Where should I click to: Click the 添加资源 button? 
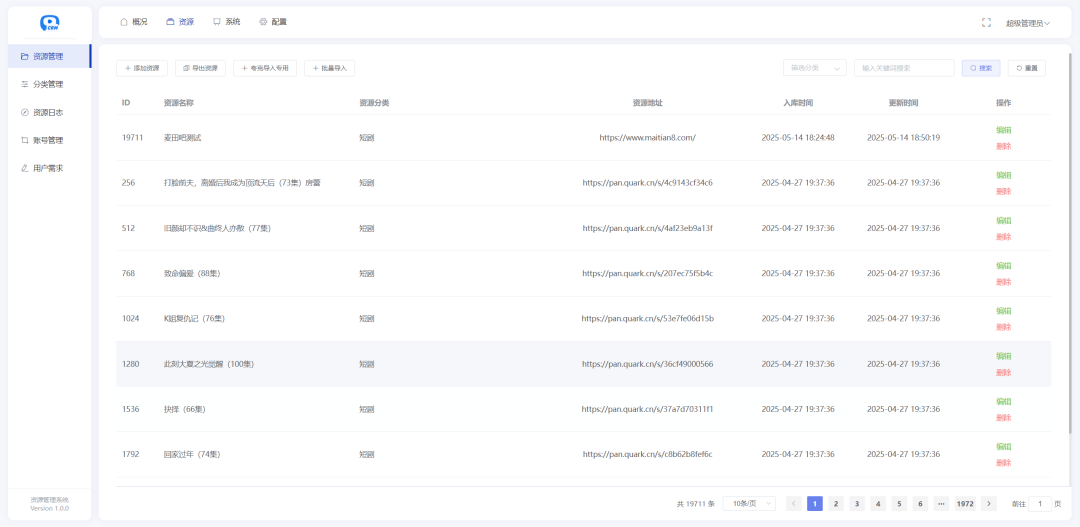click(142, 68)
